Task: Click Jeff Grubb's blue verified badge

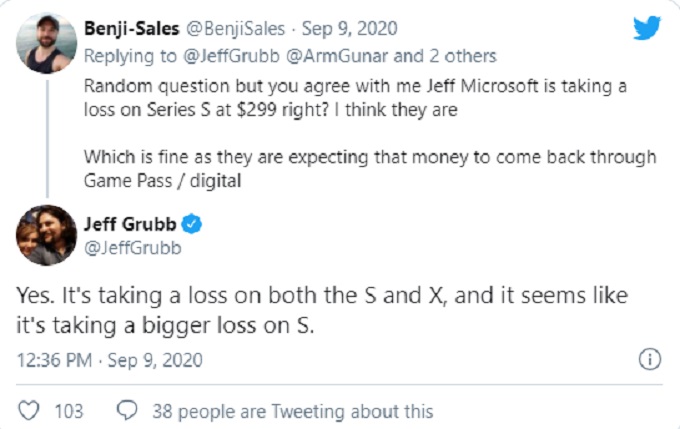Action: click(x=190, y=224)
